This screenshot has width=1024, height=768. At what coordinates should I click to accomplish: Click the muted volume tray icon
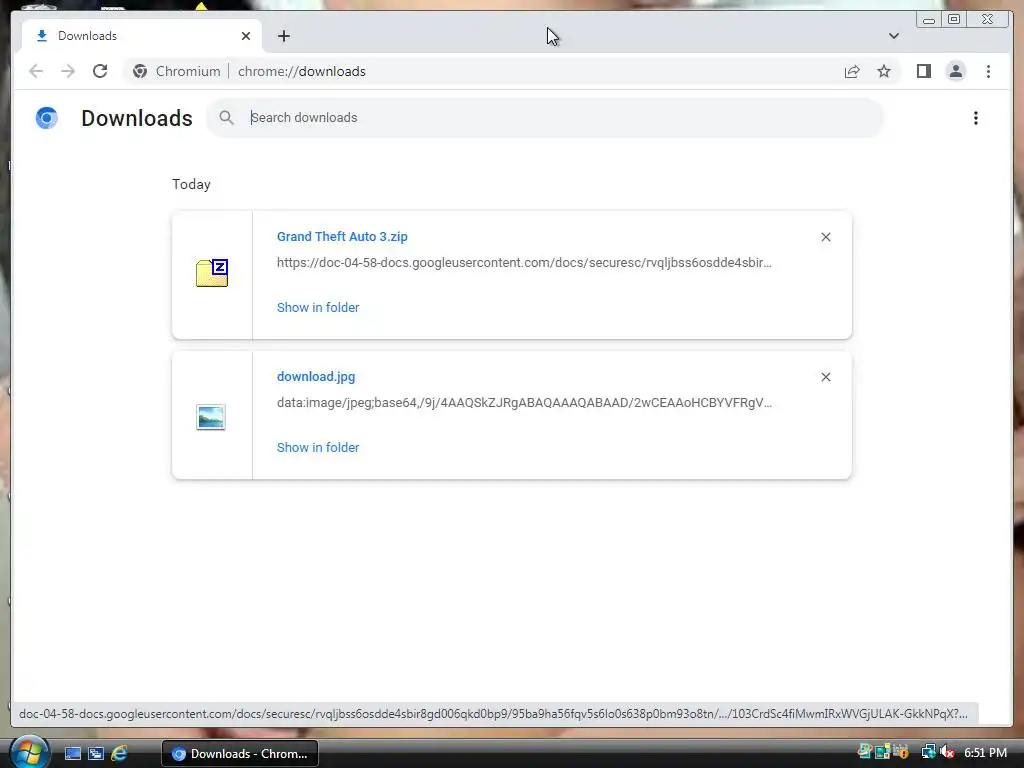click(948, 752)
